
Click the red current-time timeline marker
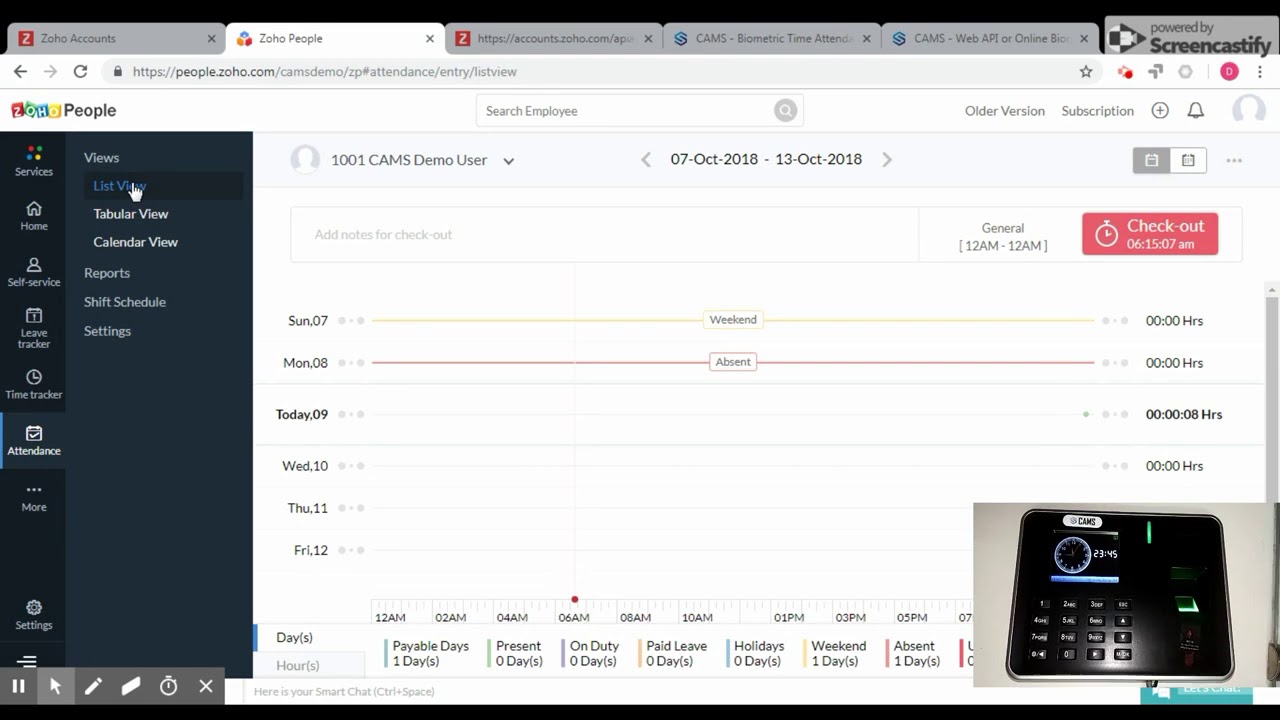click(x=575, y=600)
